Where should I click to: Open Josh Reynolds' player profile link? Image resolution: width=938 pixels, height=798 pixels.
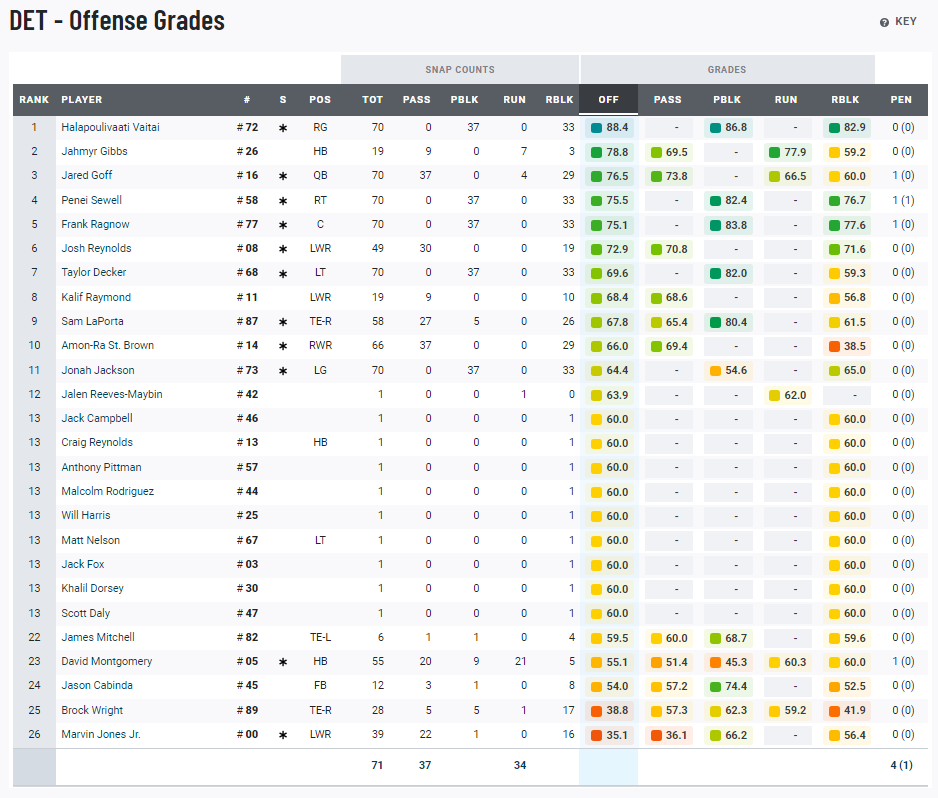tap(96, 248)
